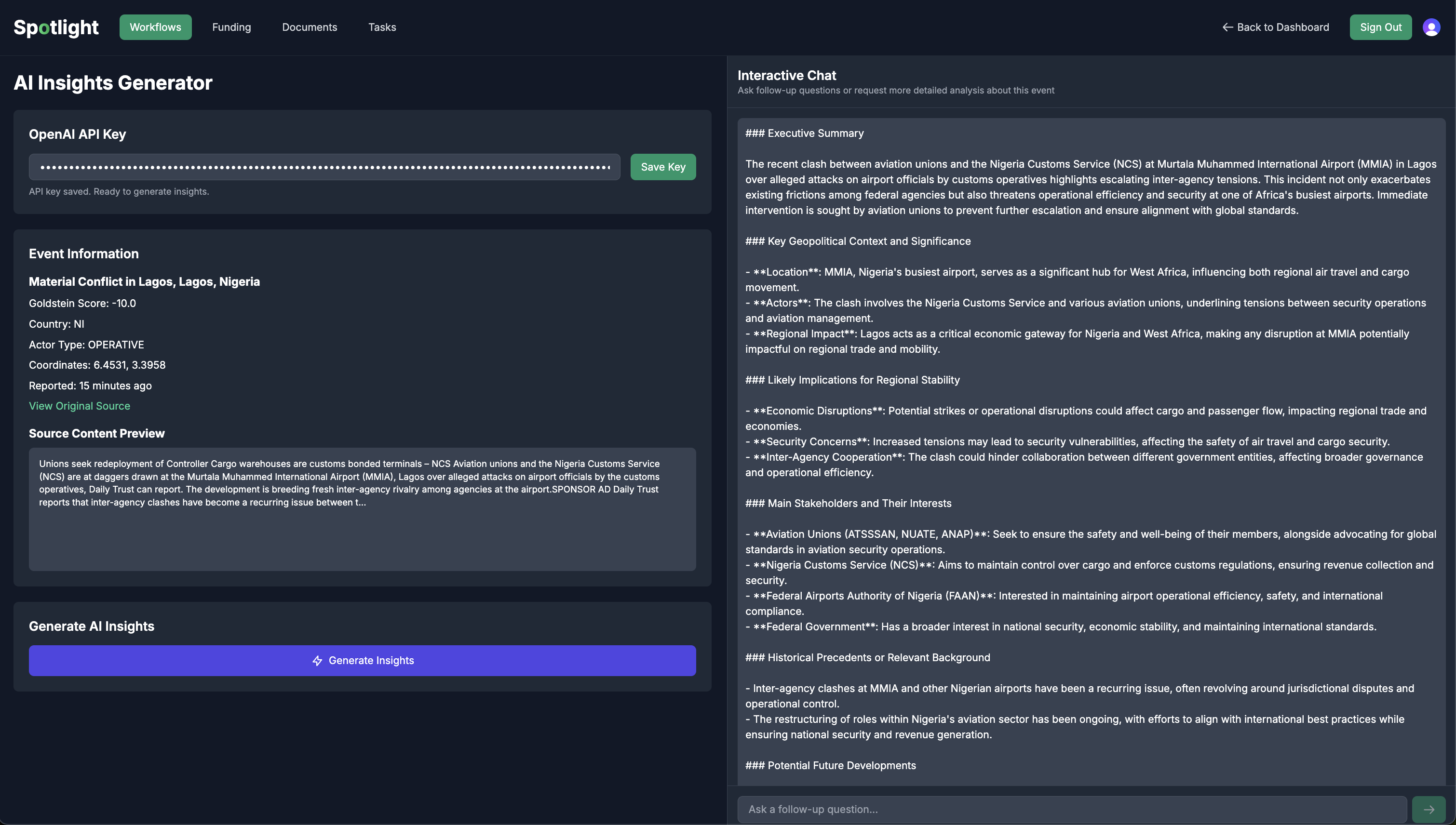Switch to the Workflows tab
This screenshot has width=1456, height=825.
[155, 27]
